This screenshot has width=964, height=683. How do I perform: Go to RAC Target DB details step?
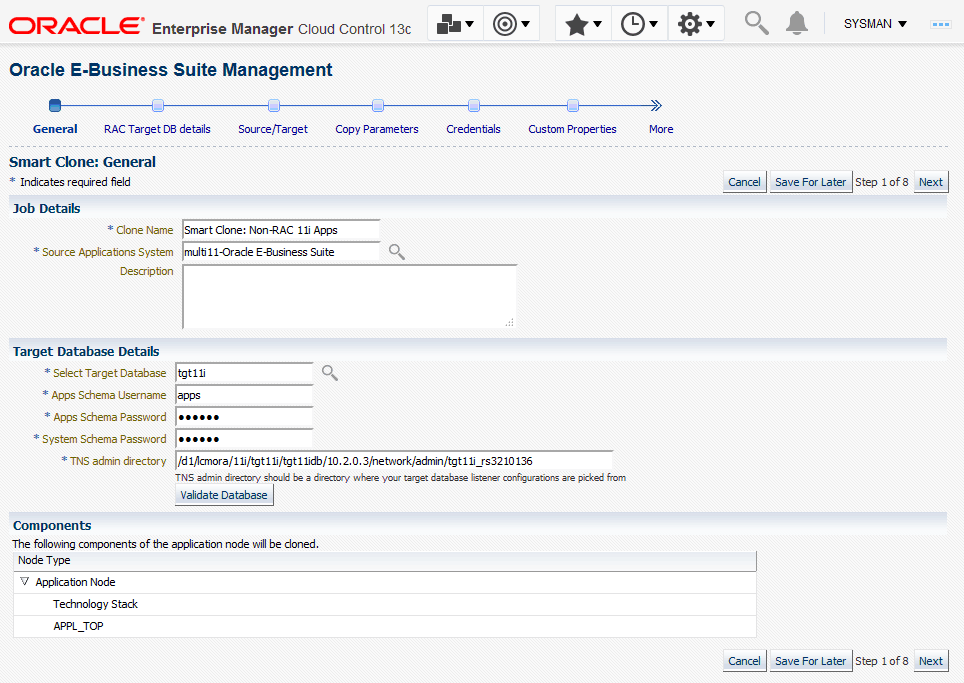[157, 129]
